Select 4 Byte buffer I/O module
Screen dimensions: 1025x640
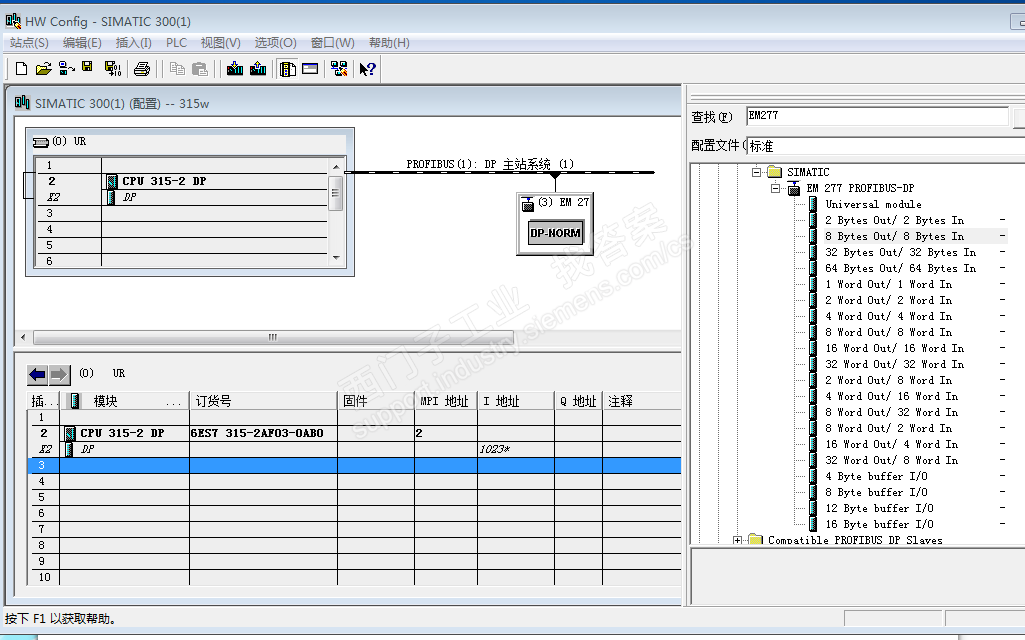[876, 477]
